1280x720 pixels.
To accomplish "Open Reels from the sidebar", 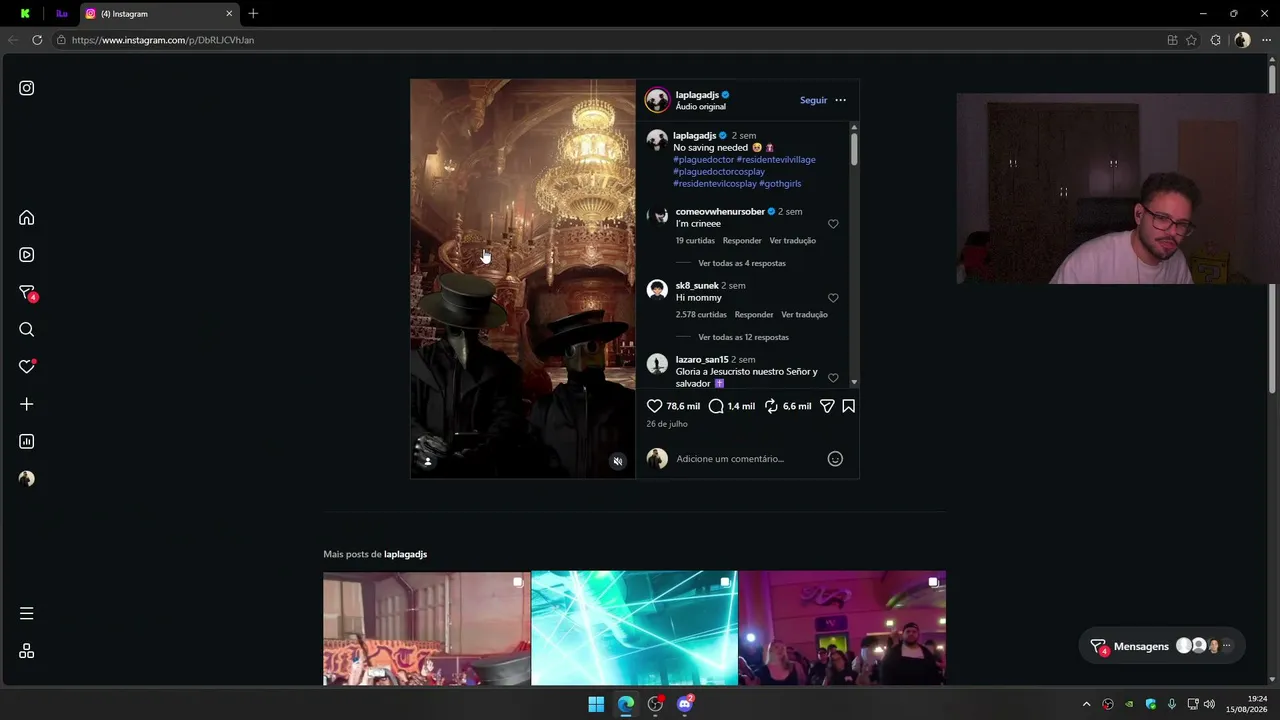I will pos(27,255).
